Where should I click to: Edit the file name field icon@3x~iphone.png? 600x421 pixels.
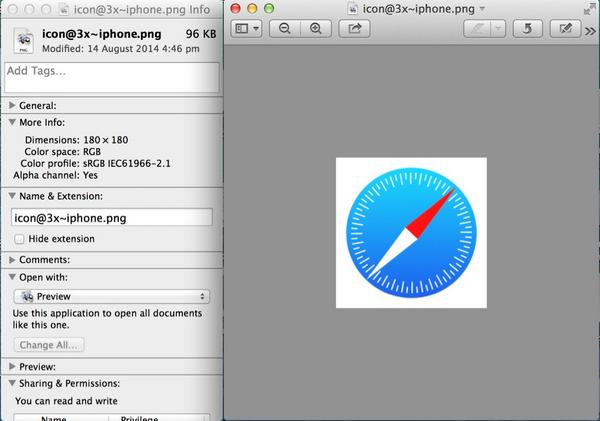click(x=112, y=217)
